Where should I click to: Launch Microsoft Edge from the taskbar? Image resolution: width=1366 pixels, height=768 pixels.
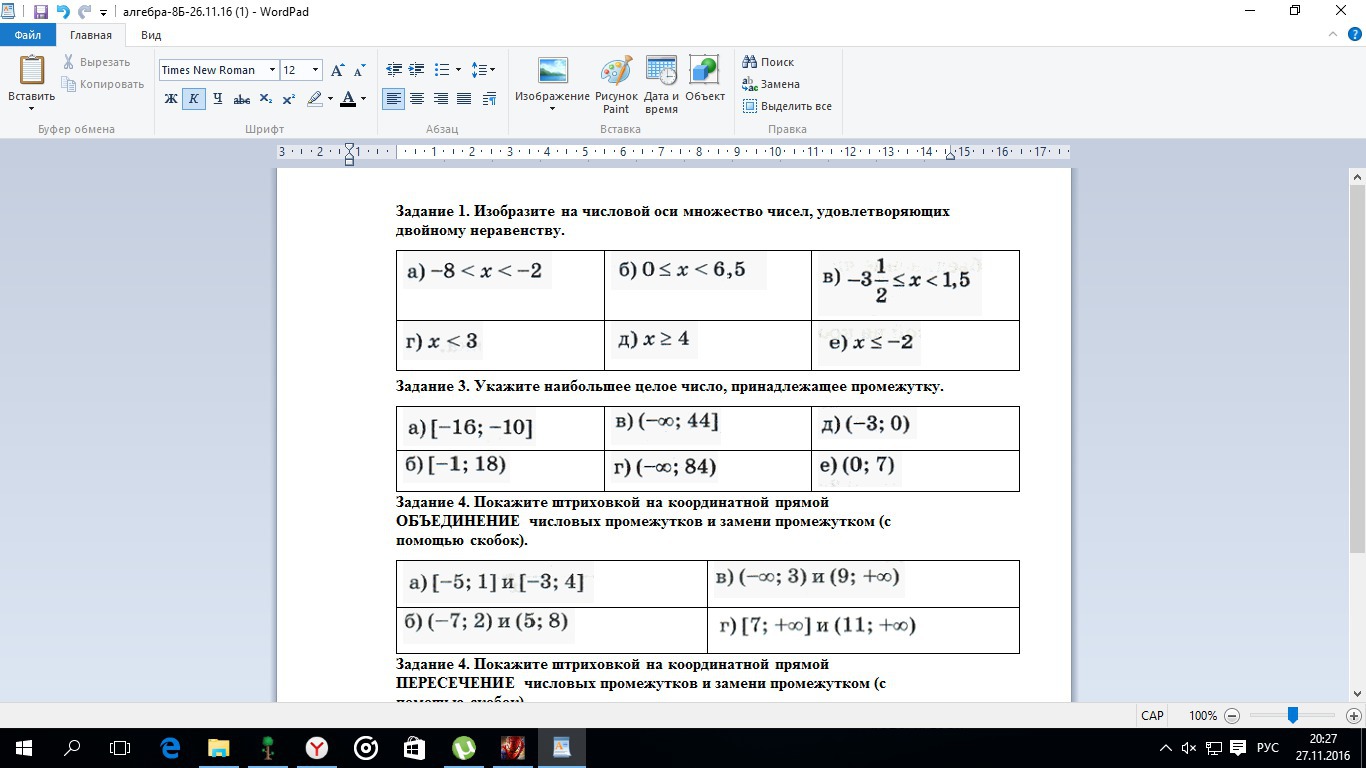[170, 747]
